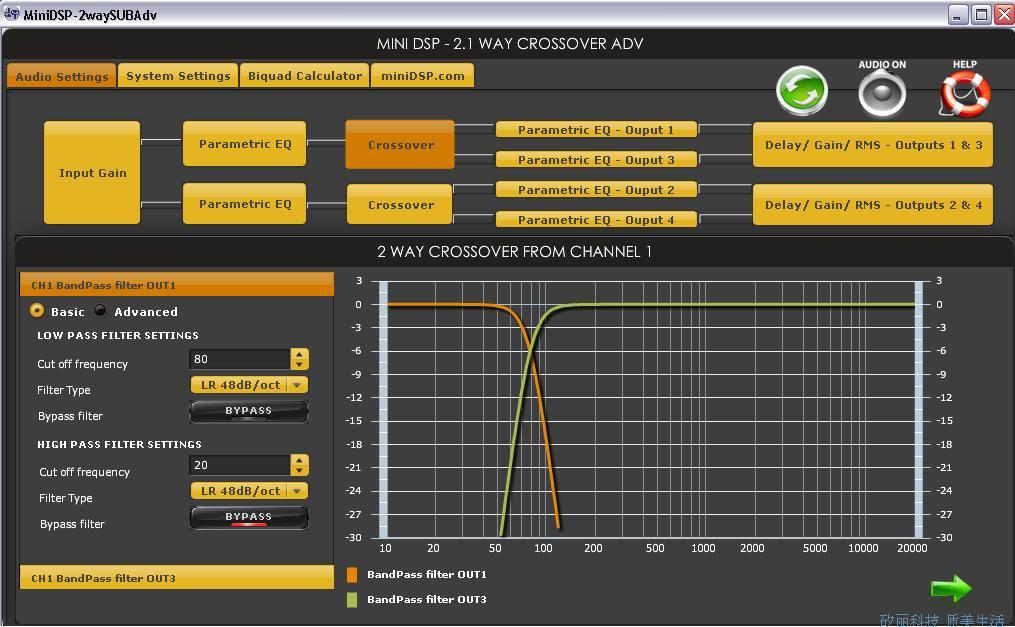The height and width of the screenshot is (627, 1015).
Task: Open Parametric EQ - Ouput 4
Action: click(x=596, y=219)
